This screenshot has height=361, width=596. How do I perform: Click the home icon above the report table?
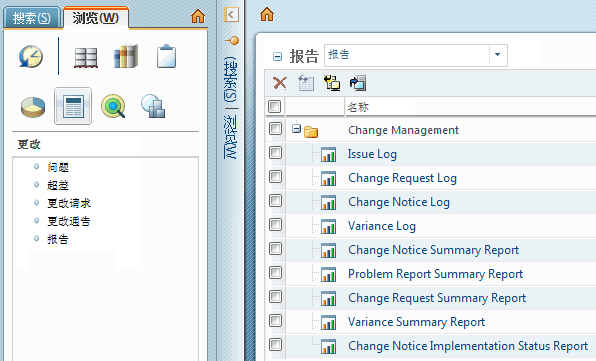pyautogui.click(x=267, y=14)
